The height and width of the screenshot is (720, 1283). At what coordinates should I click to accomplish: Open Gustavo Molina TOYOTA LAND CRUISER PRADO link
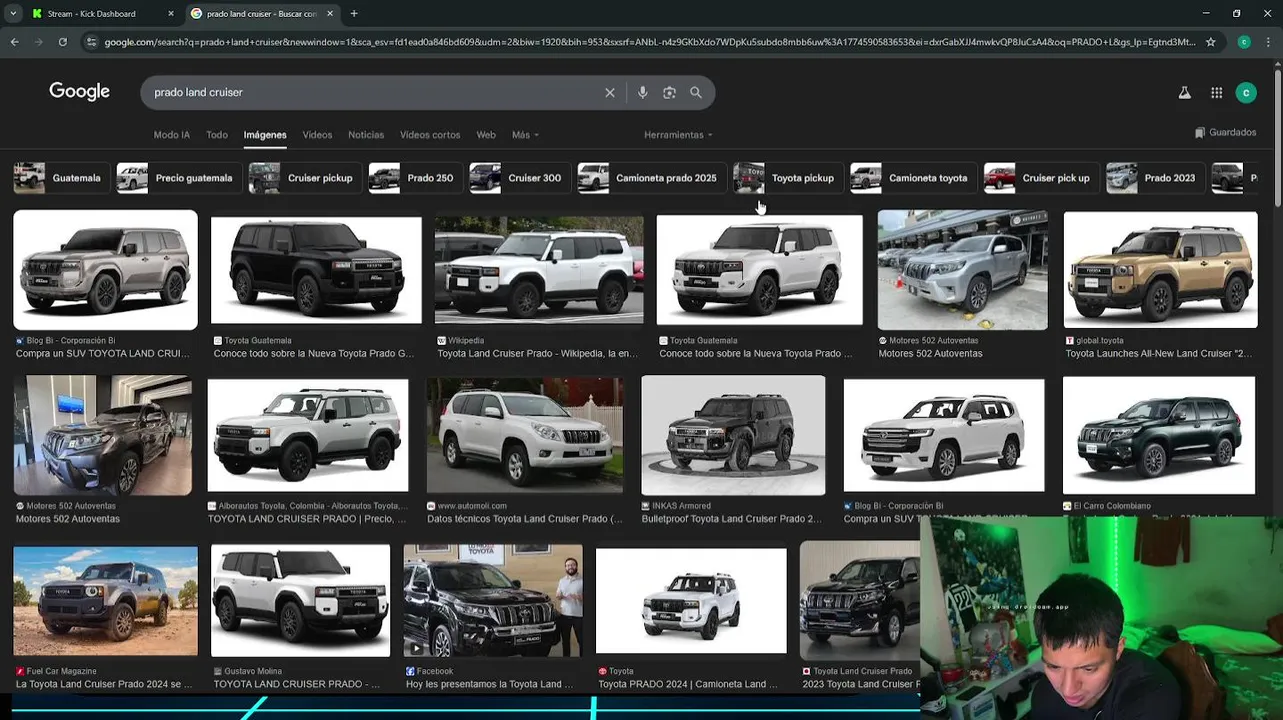[x=297, y=684]
